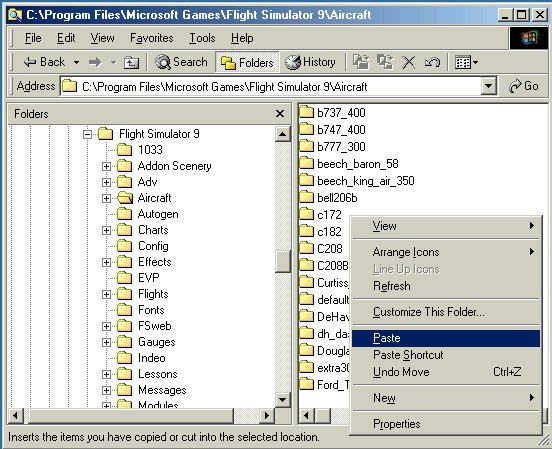Select the c182 folder icon
The image size is (552, 449).
tap(306, 232)
